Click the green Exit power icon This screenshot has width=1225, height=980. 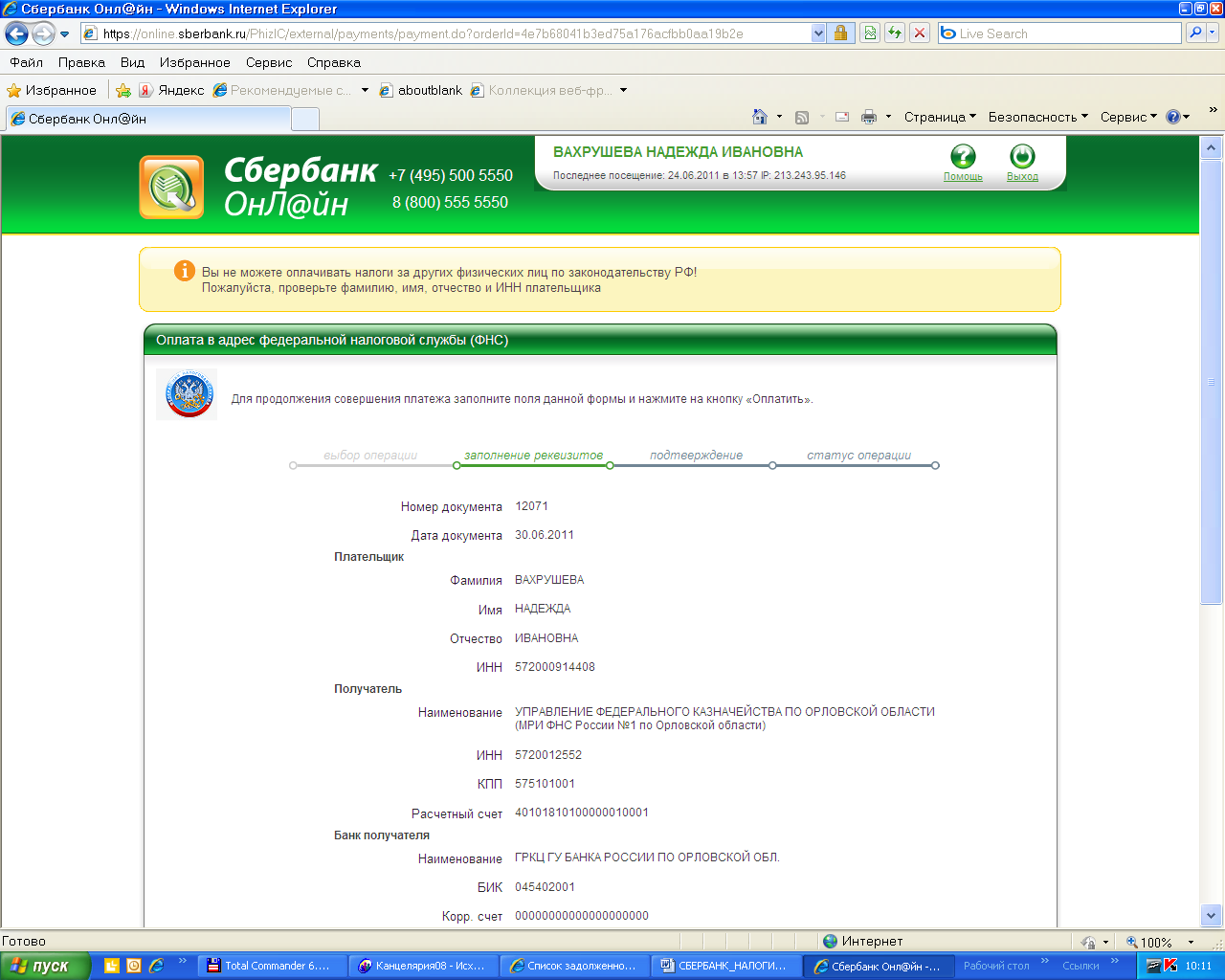pos(1022,156)
